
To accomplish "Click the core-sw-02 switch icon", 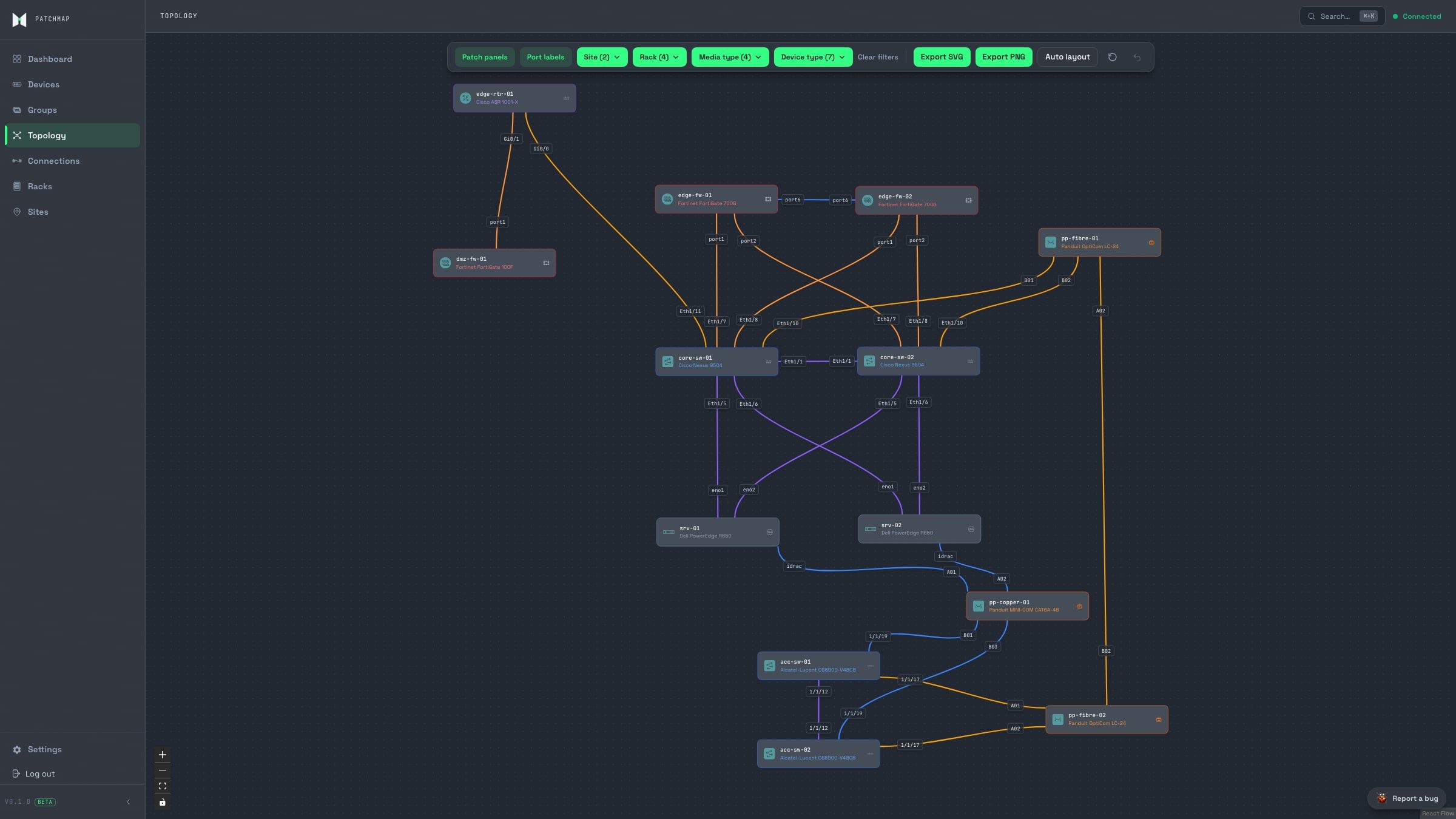I will pyautogui.click(x=869, y=361).
